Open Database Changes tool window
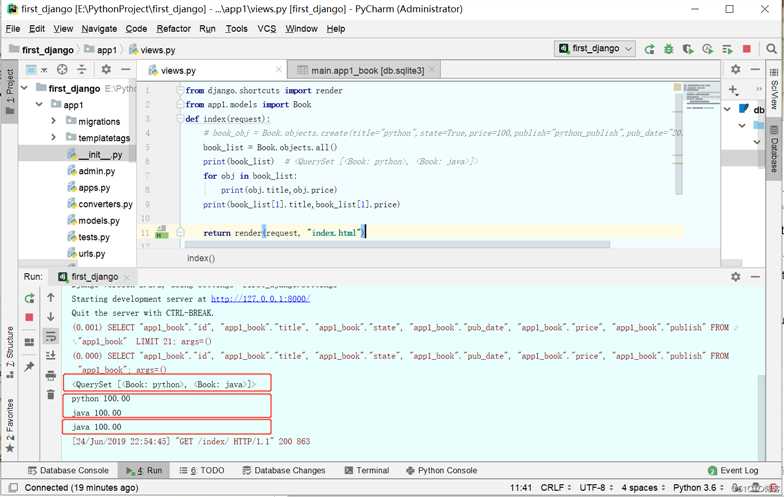The width and height of the screenshot is (784, 497). [x=284, y=470]
